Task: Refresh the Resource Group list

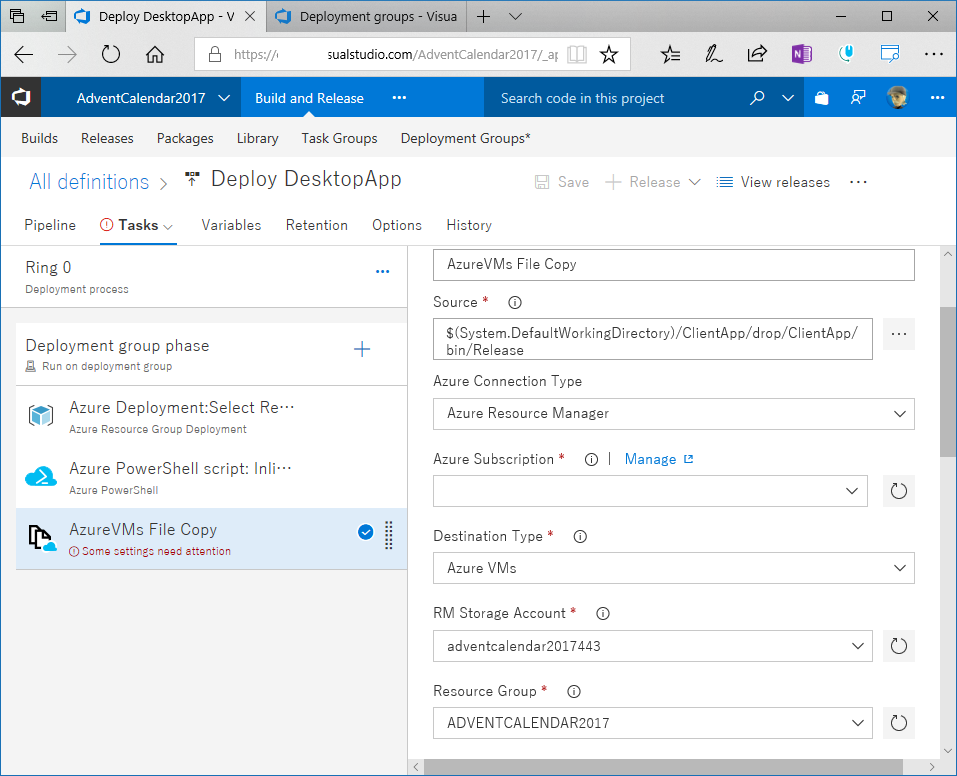Action: 898,723
